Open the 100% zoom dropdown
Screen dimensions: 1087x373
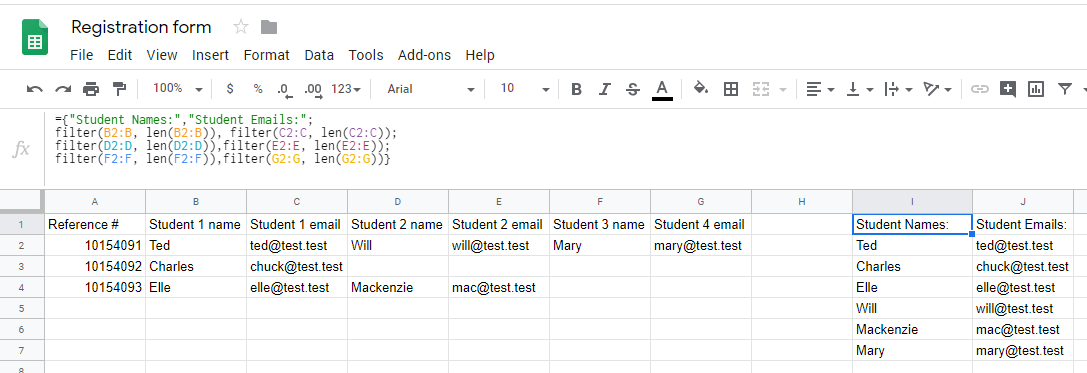pos(177,89)
